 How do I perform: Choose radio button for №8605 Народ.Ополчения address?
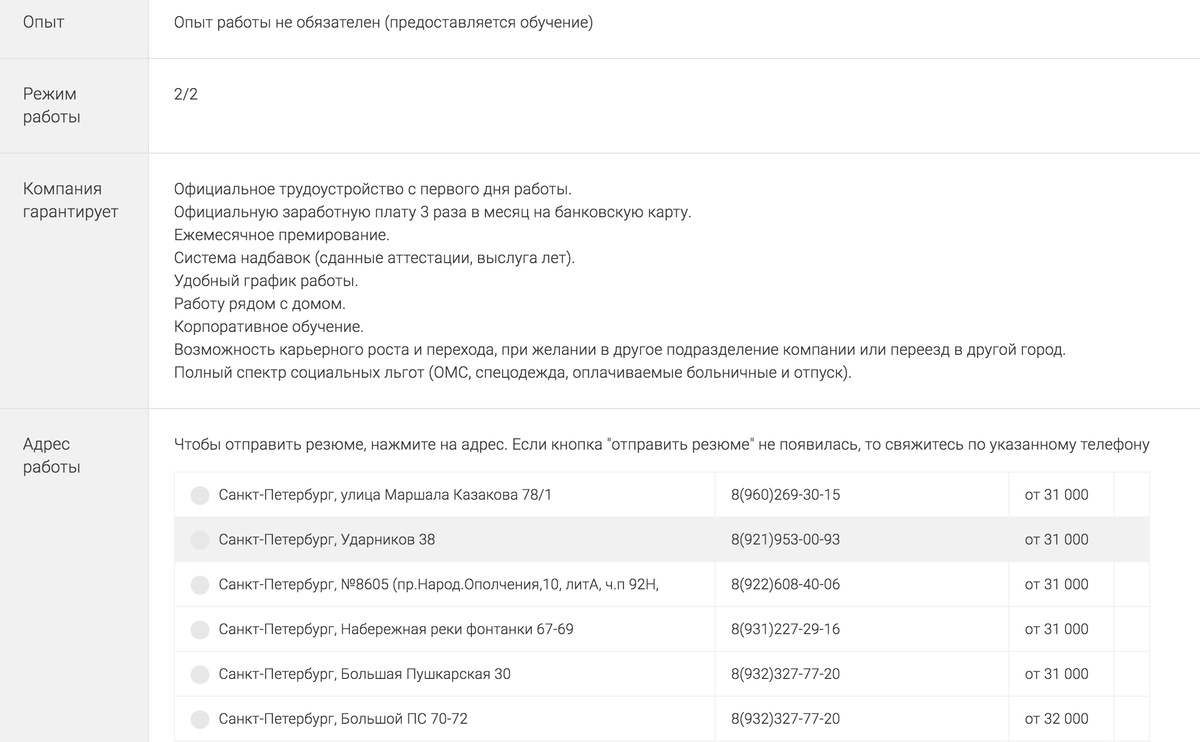click(x=200, y=585)
